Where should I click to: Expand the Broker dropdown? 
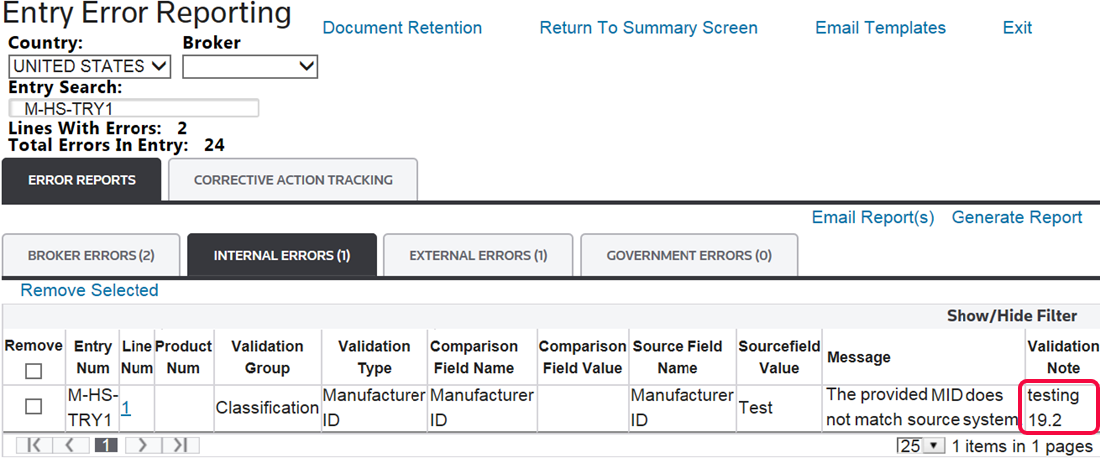pyautogui.click(x=250, y=67)
